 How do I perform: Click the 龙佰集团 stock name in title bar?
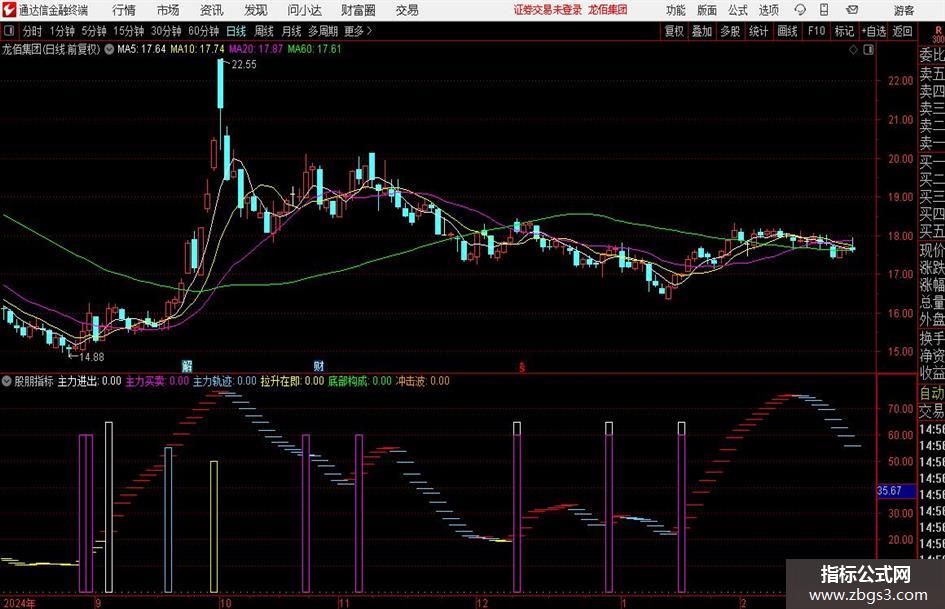tap(608, 10)
